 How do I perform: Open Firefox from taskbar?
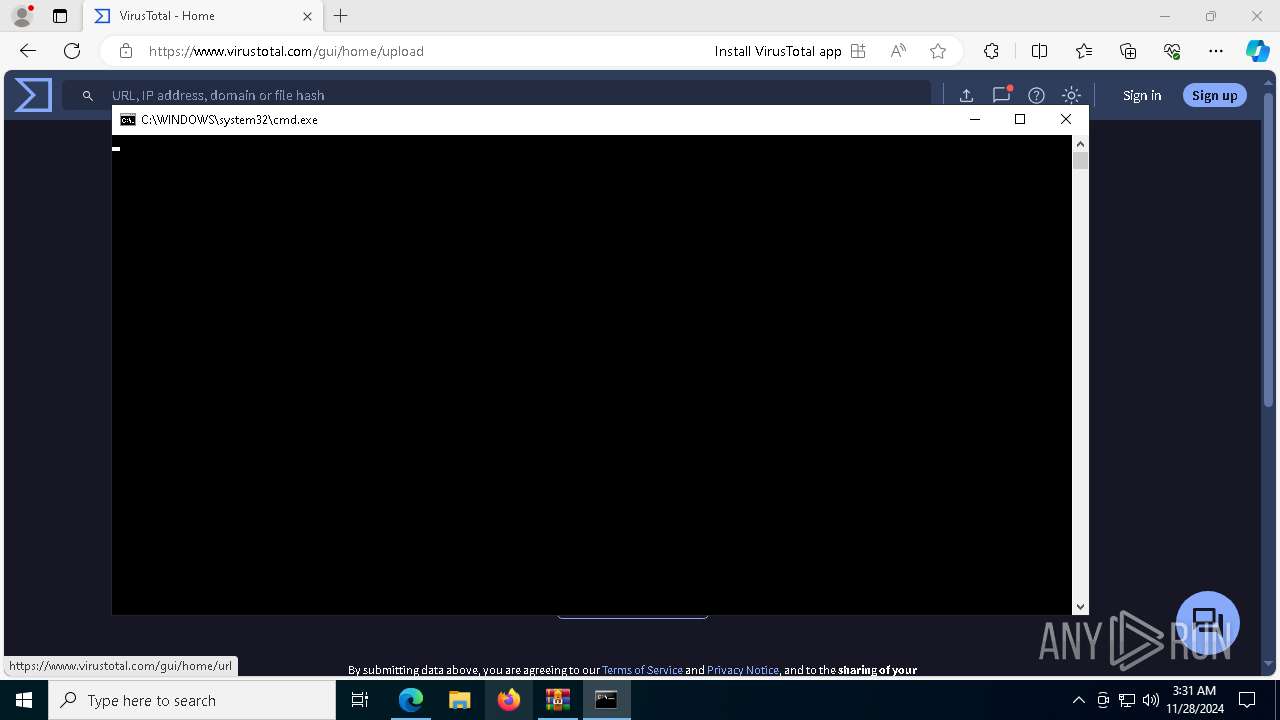click(x=508, y=700)
